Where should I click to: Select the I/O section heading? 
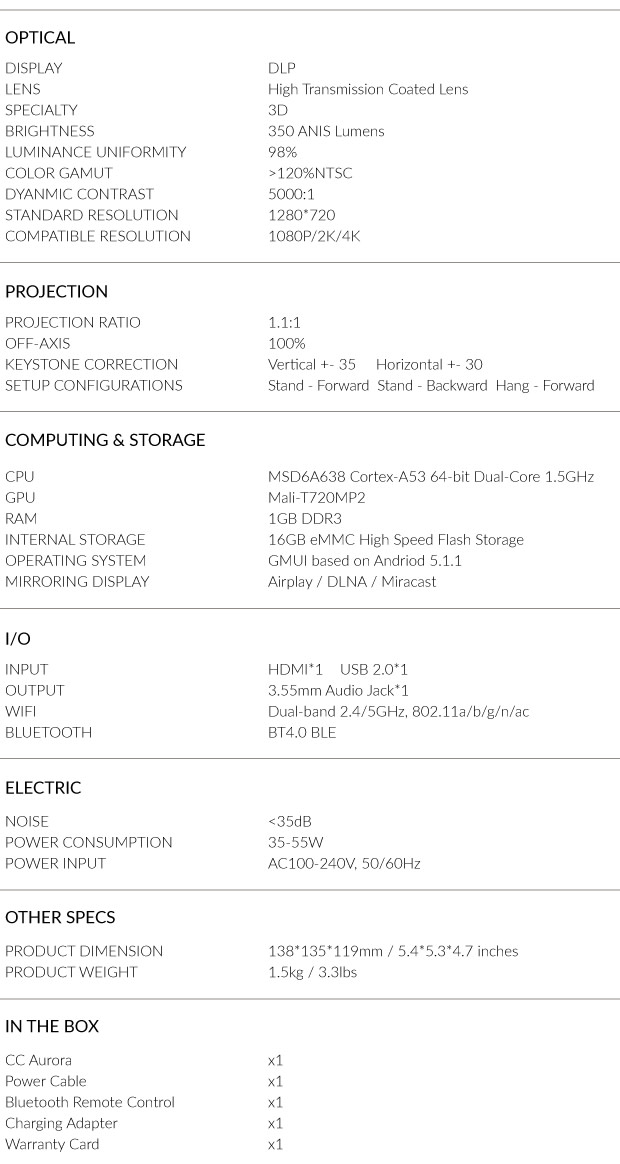pos(18,638)
